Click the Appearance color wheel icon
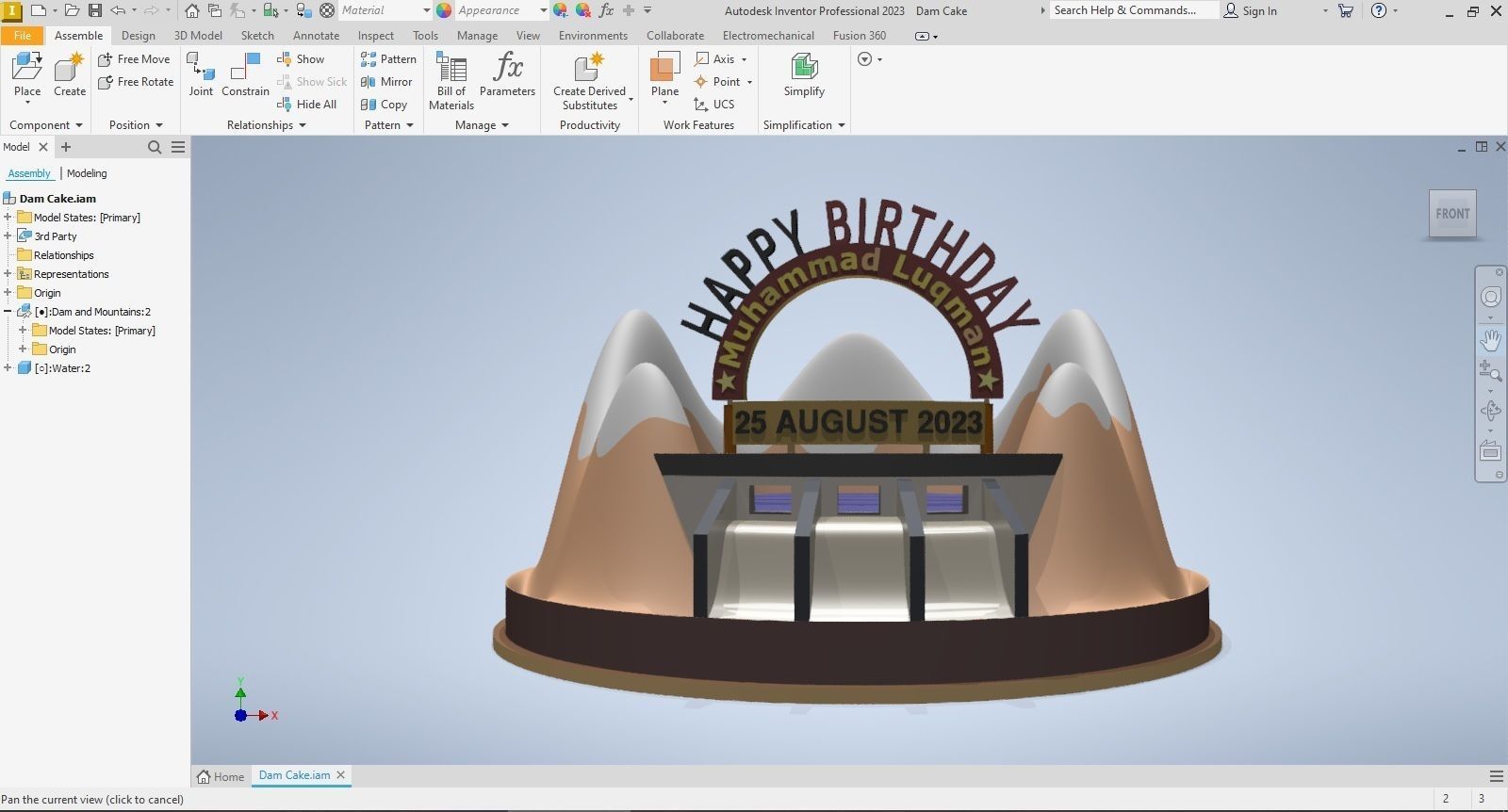The width and height of the screenshot is (1508, 812). pos(444,10)
